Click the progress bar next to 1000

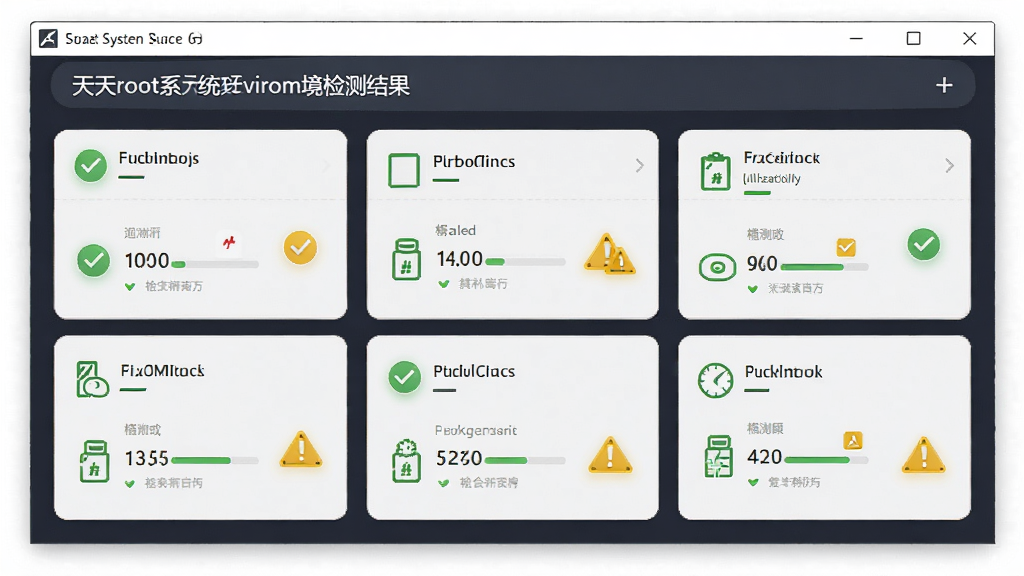click(215, 264)
